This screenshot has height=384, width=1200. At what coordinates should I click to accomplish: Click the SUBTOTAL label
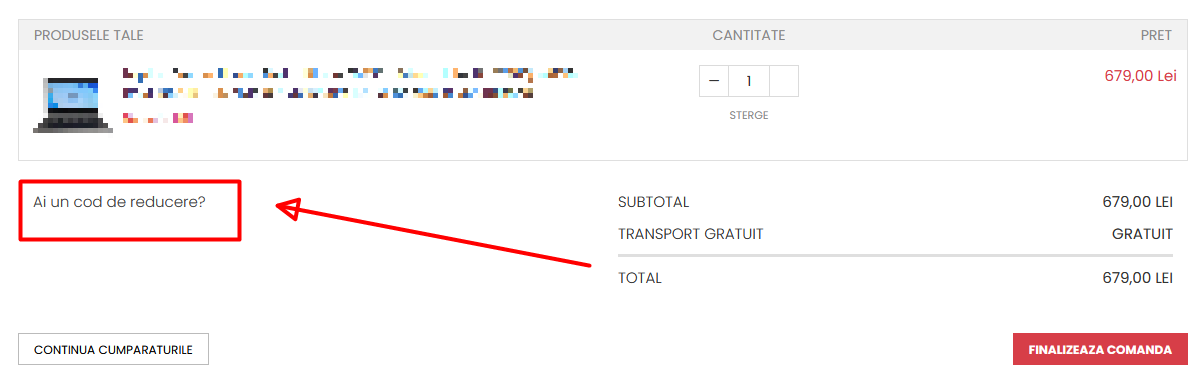(x=654, y=202)
